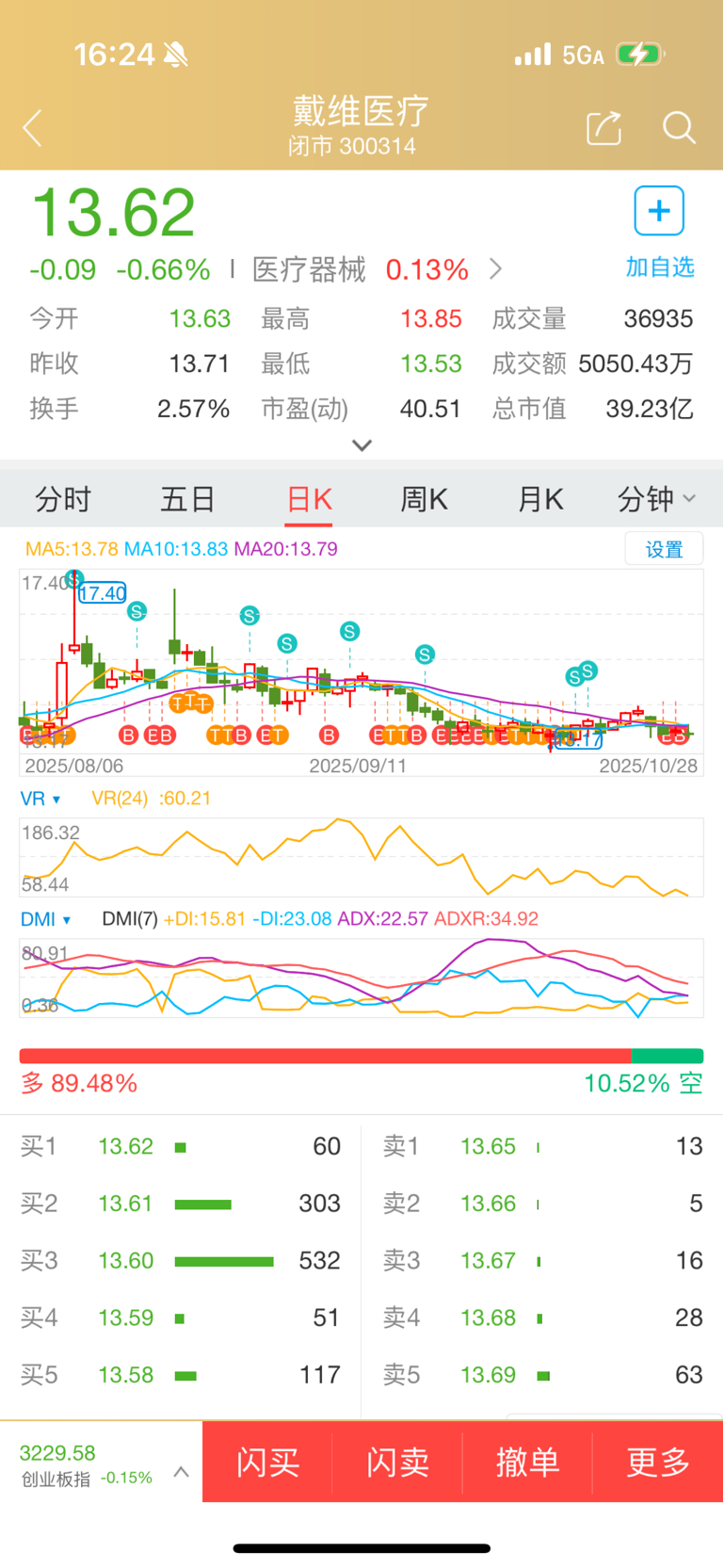This screenshot has height=1568, width=724.
Task: Tap 多 89.48% label
Action: point(79,1083)
